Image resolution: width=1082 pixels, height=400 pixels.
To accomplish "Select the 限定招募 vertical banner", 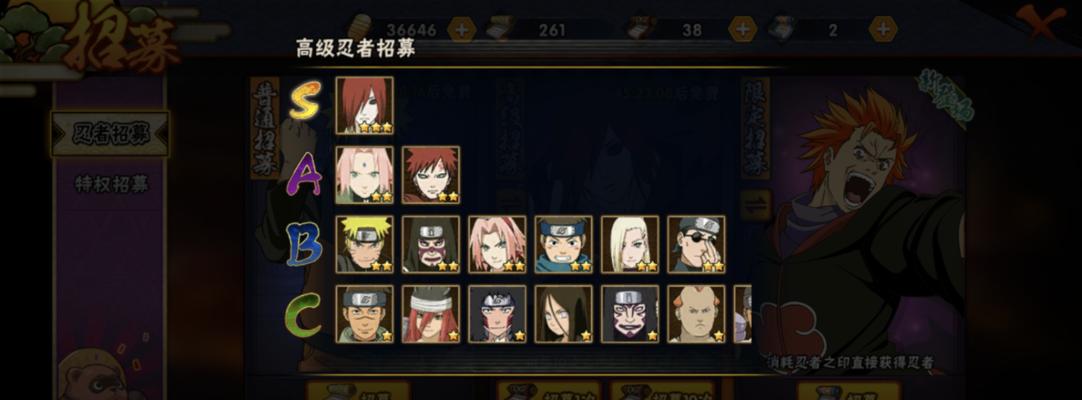I will coord(755,128).
